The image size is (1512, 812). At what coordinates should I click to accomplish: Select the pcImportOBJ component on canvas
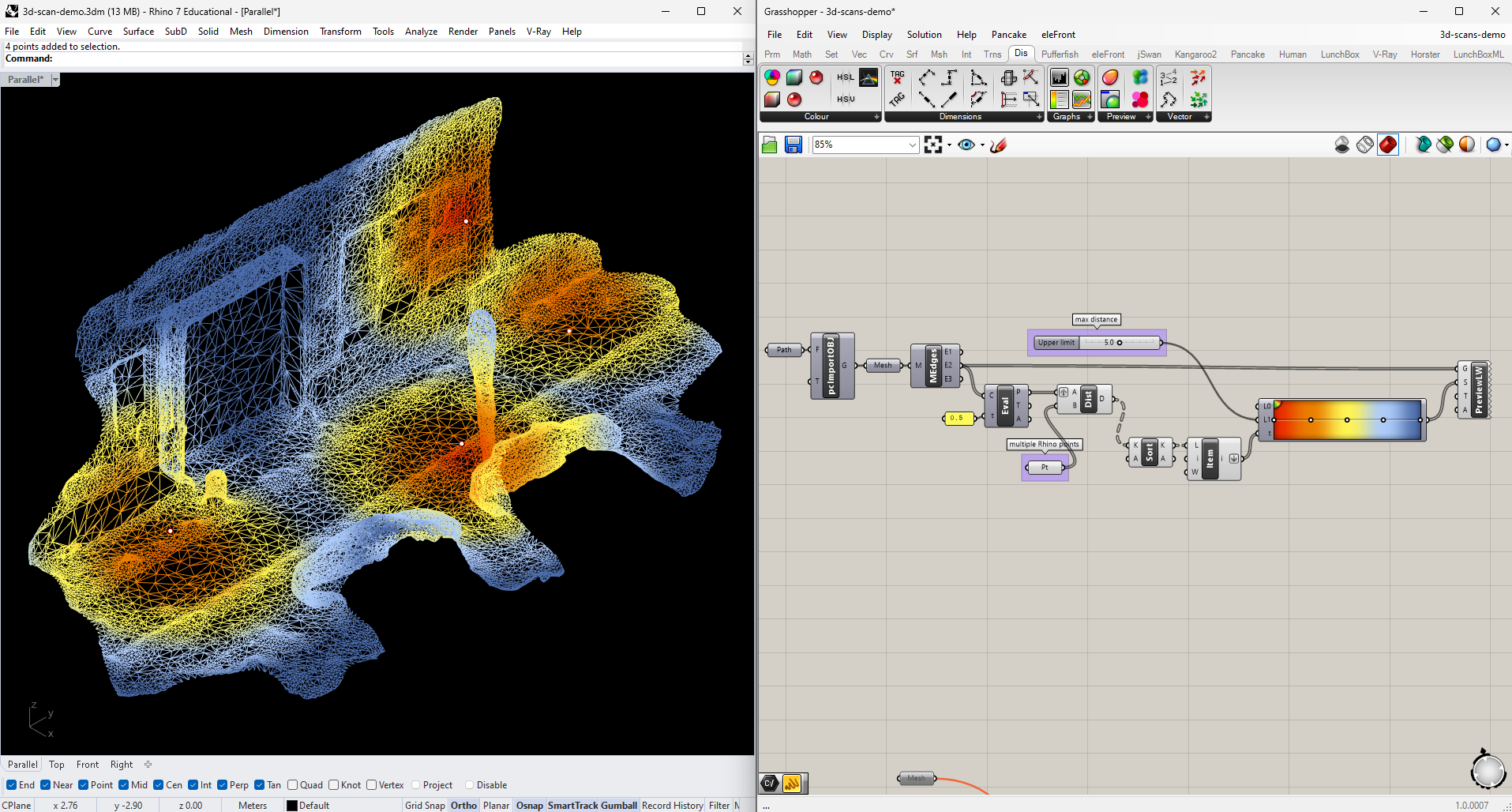coord(832,366)
